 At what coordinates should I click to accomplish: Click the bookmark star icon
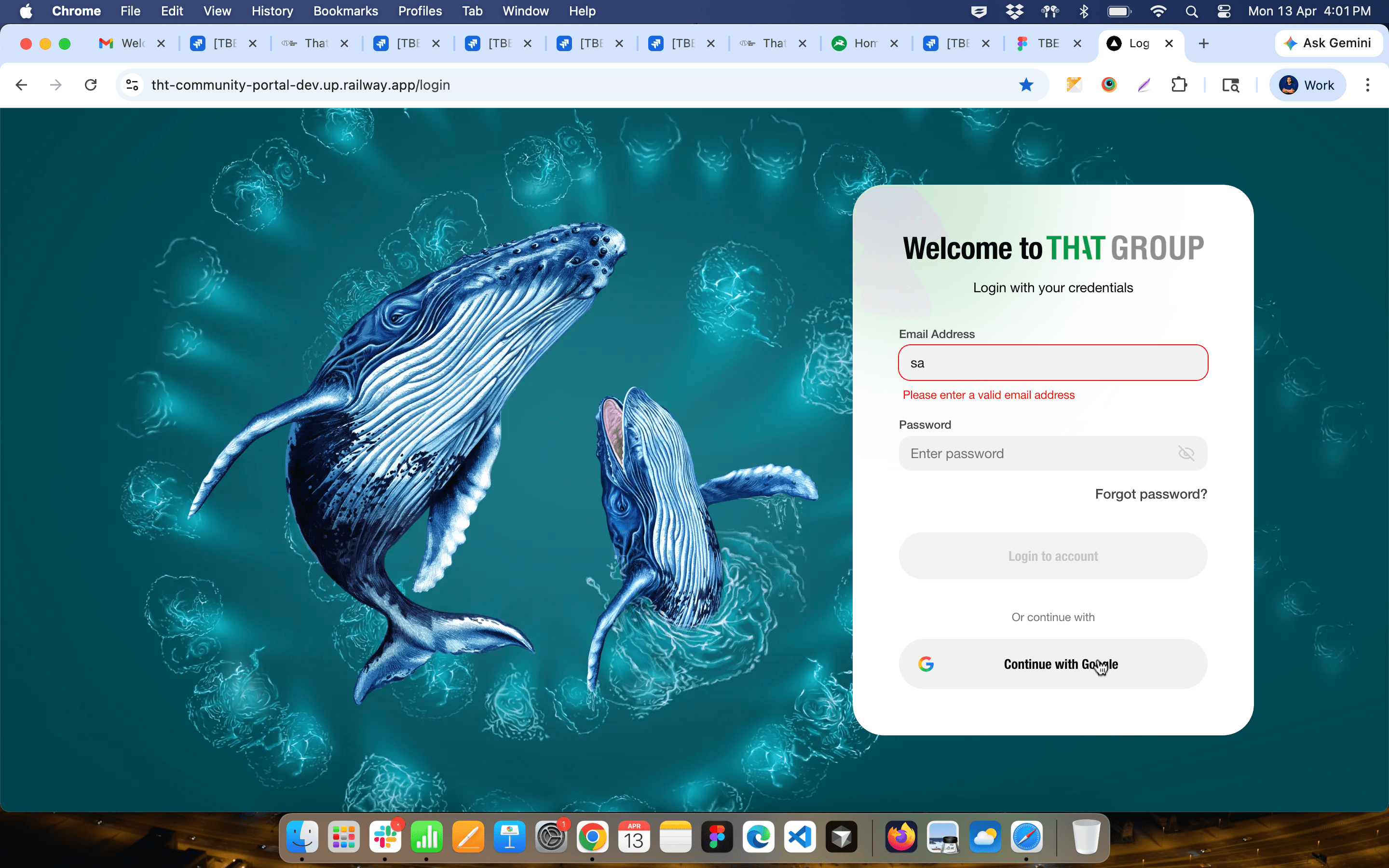[1026, 85]
